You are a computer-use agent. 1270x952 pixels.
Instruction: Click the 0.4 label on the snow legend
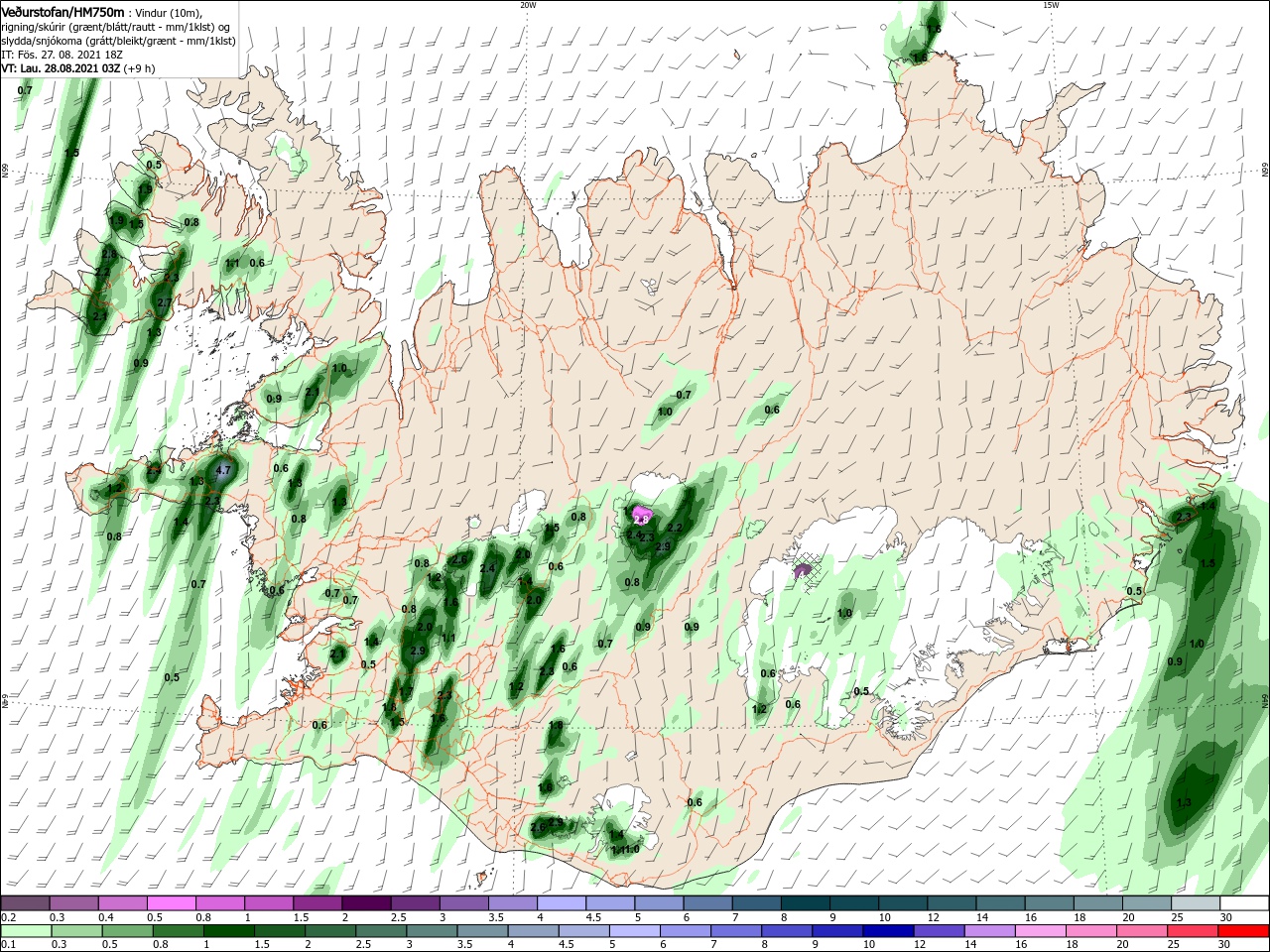[x=106, y=917]
